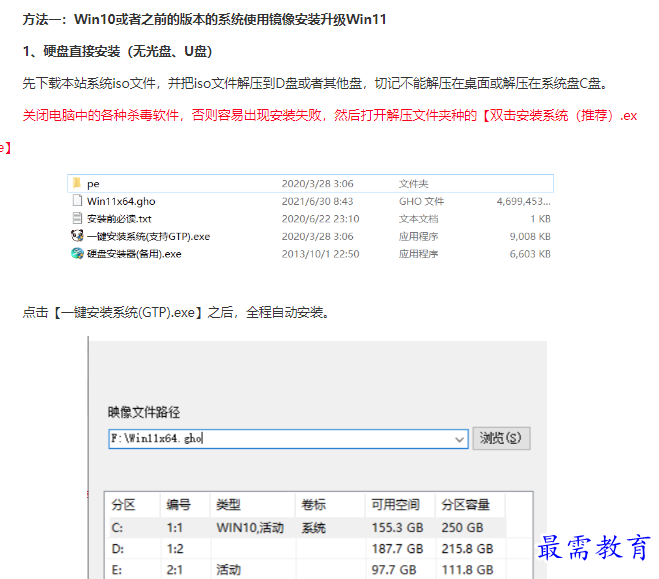Click the 硬盘安装器(备用).exe globe icon
The image size is (659, 579).
pyautogui.click(x=77, y=253)
